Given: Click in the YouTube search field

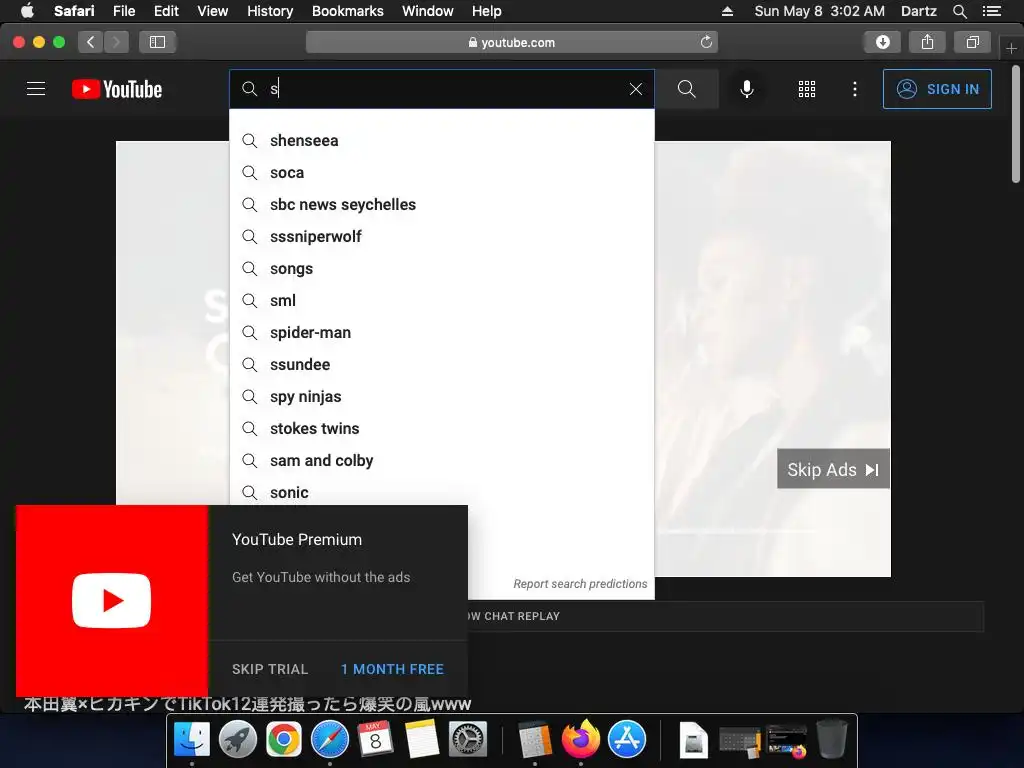Looking at the screenshot, I should 441,89.
